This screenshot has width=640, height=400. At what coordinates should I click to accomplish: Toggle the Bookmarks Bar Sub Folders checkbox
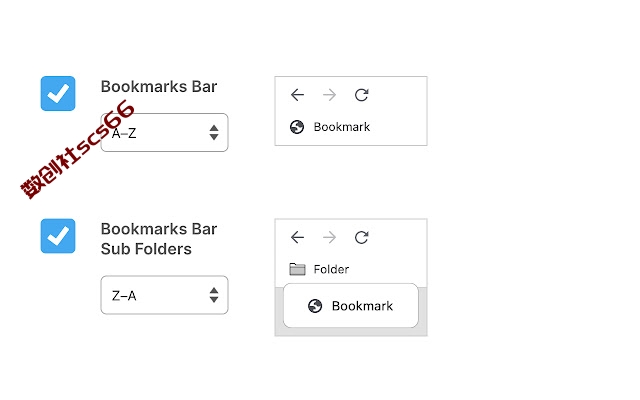tap(58, 236)
